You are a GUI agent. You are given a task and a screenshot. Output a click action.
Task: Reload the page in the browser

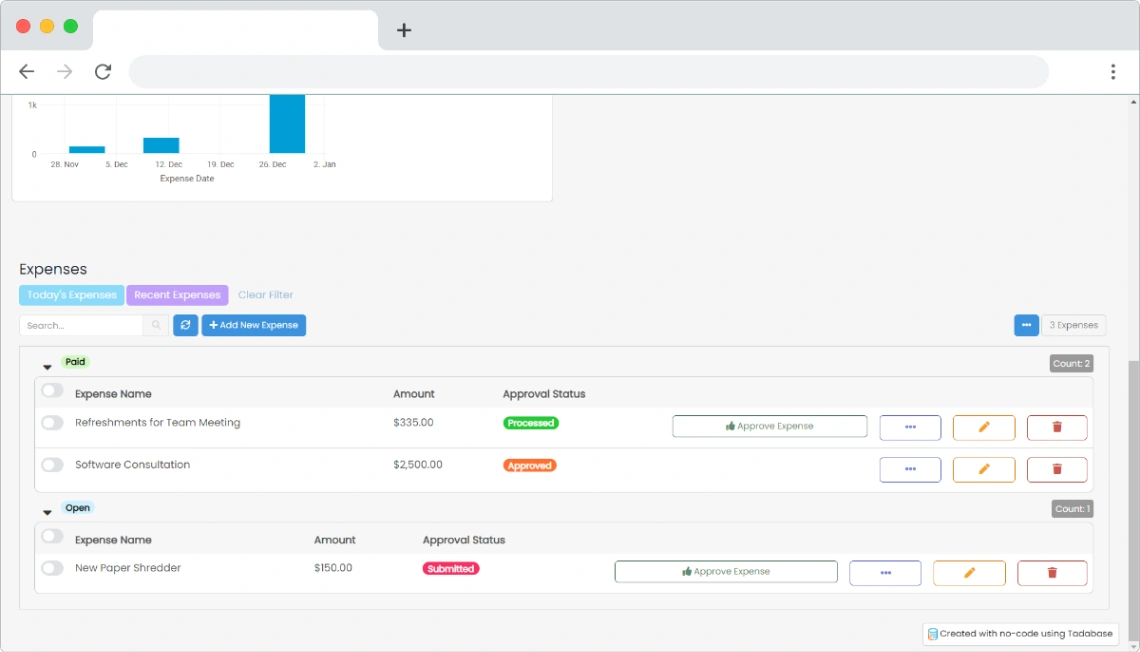pos(103,71)
